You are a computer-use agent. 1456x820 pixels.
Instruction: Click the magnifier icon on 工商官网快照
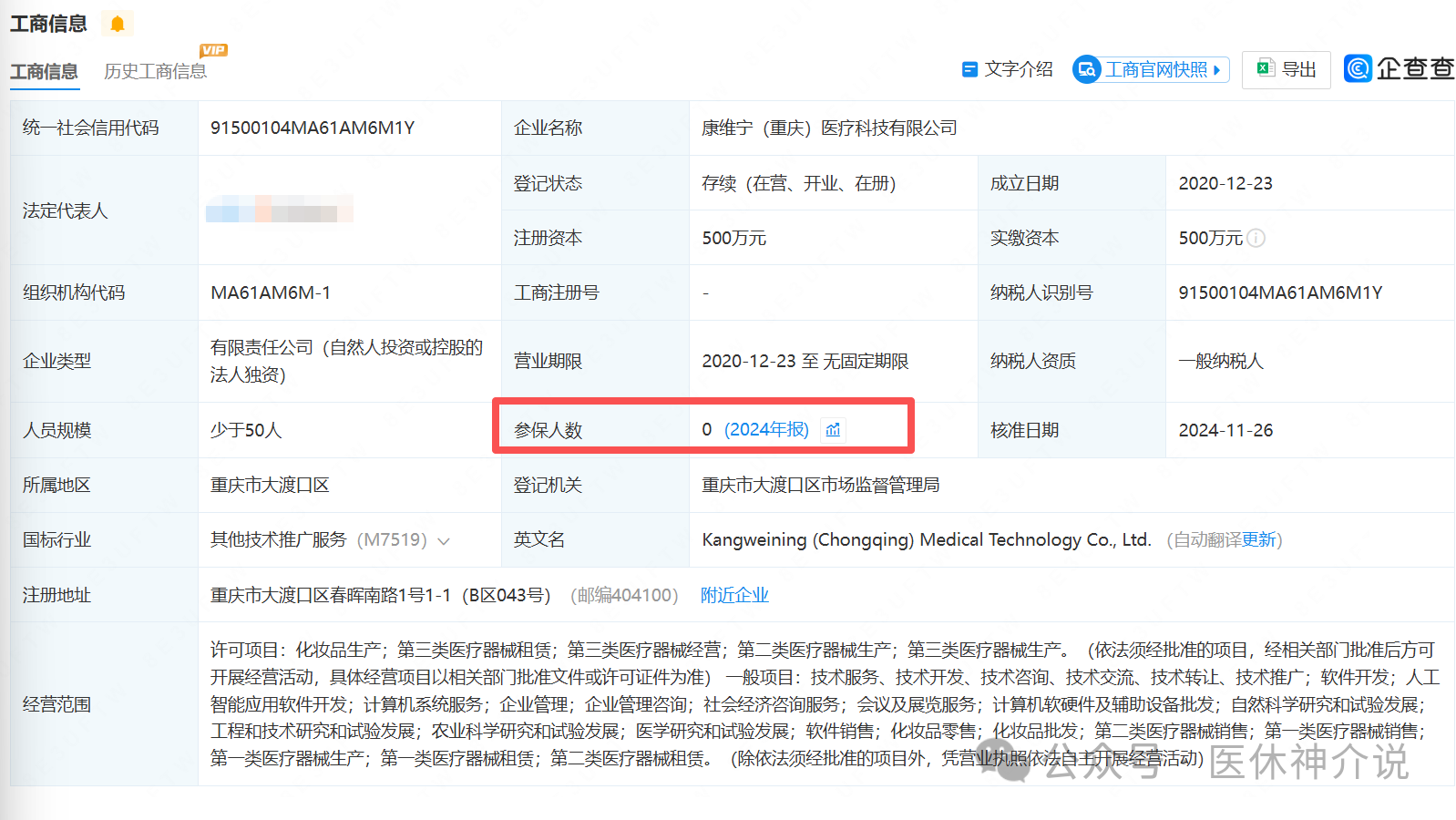tap(1087, 70)
